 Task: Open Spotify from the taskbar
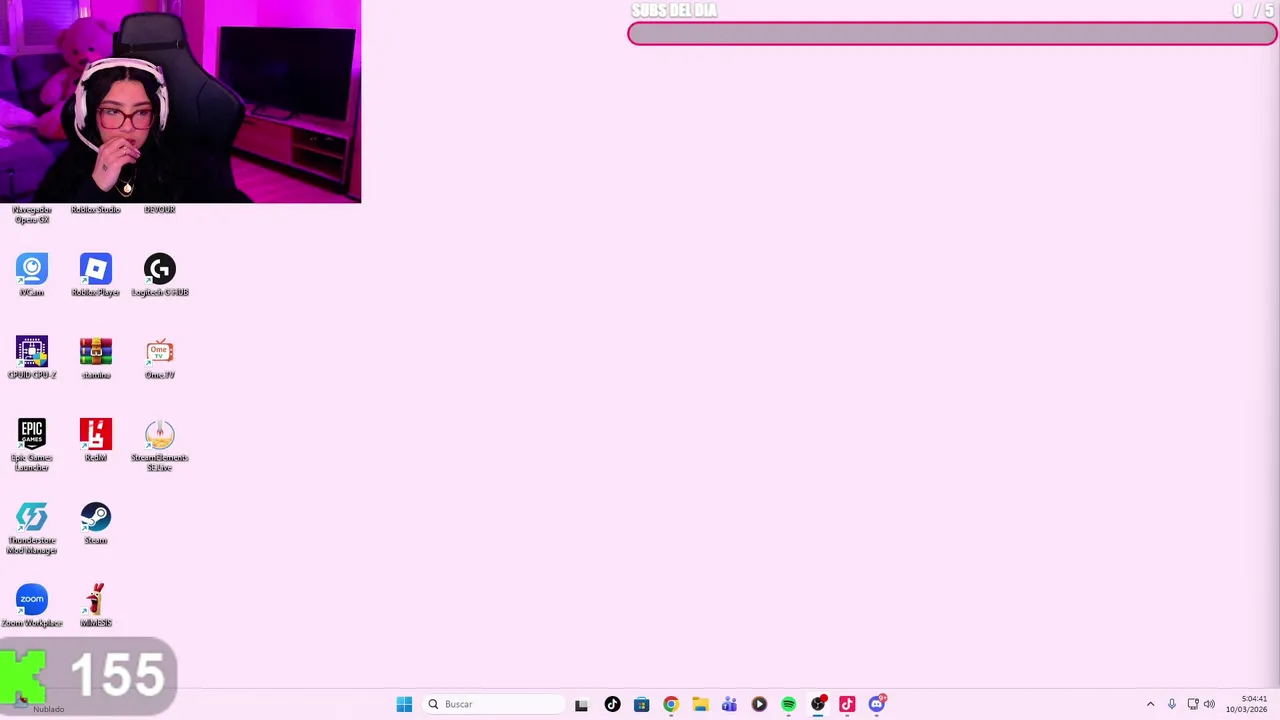pyautogui.click(x=788, y=704)
